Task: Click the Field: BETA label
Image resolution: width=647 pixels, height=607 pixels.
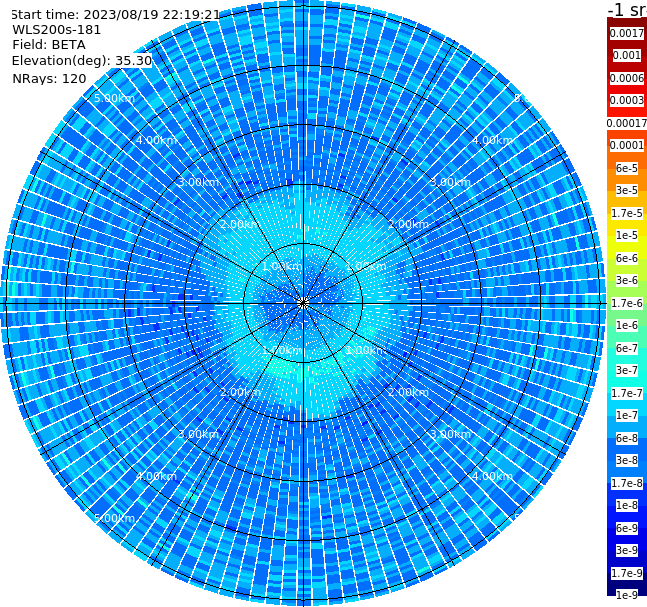Action: (49, 45)
